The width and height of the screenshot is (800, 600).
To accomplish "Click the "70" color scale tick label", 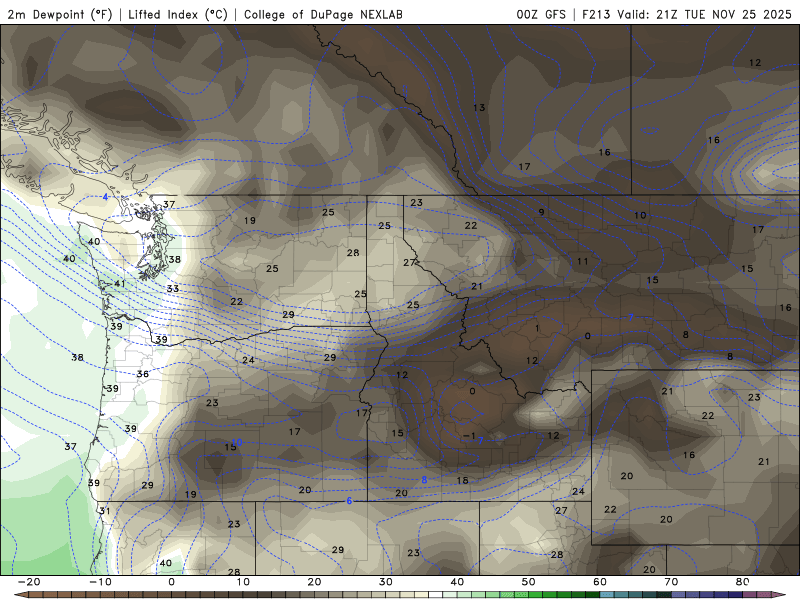I will pos(671,582).
